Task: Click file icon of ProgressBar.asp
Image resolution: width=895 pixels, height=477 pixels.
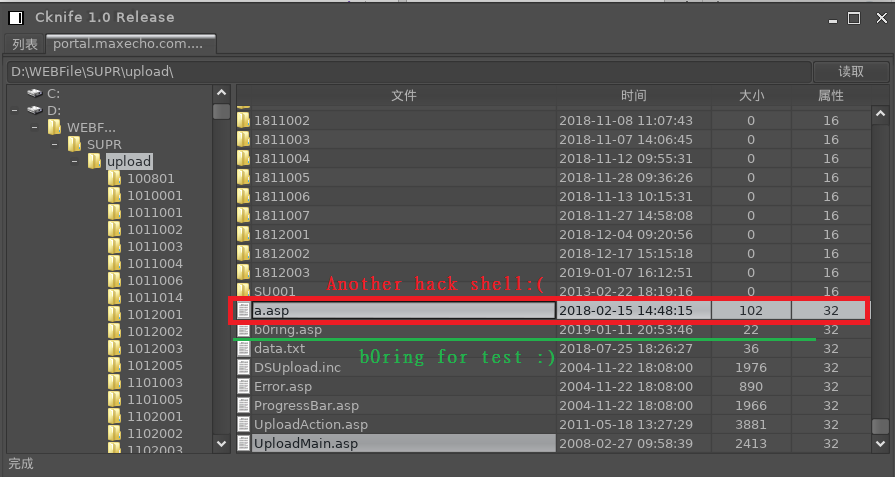Action: (244, 406)
